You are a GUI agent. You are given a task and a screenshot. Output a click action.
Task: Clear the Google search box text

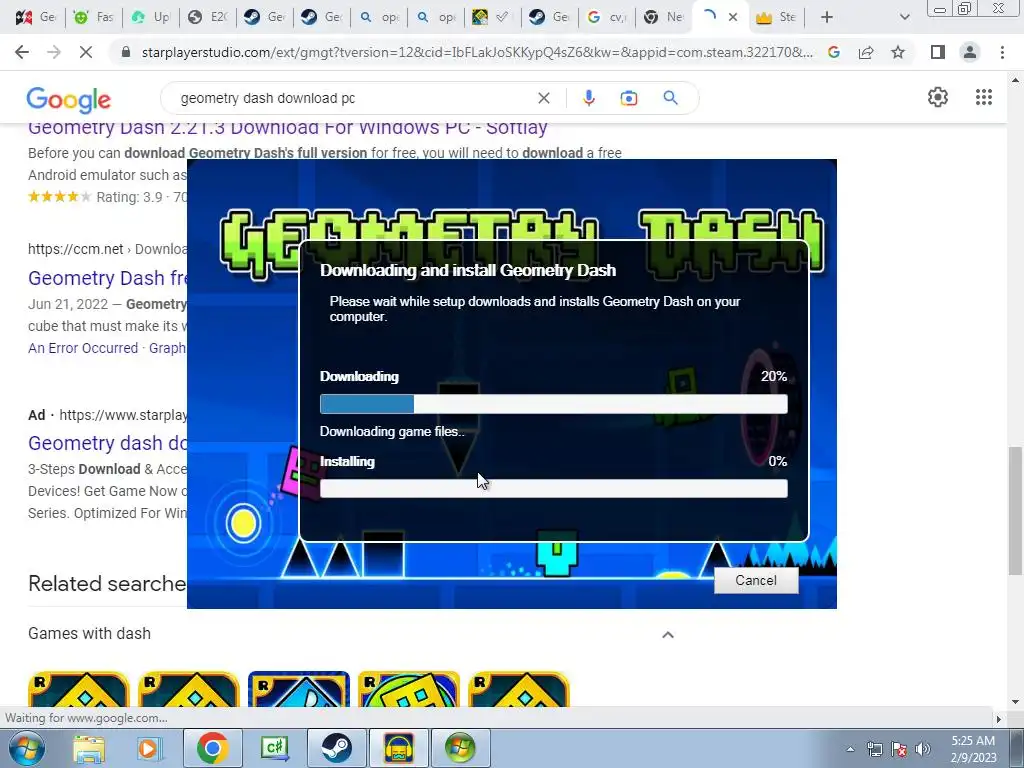pyautogui.click(x=543, y=98)
